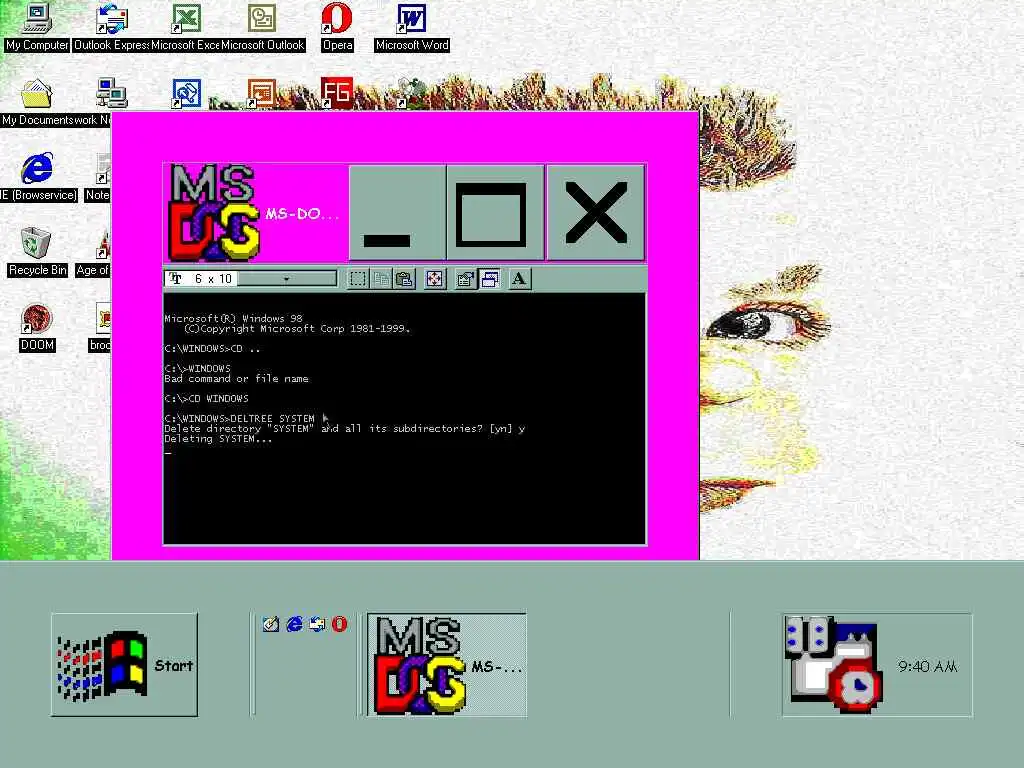Toggle the Background toolbar button

[489, 280]
